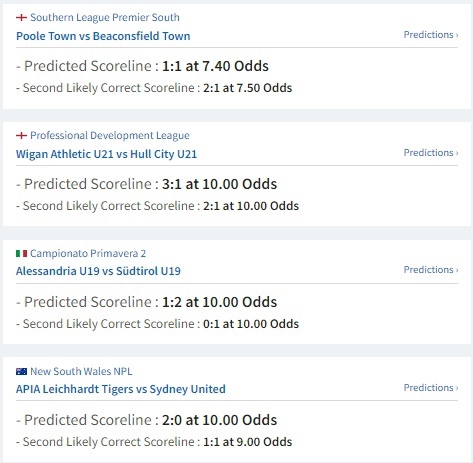Open Professional Development League link
Image resolution: width=473 pixels, height=463 pixels.
pos(110,135)
